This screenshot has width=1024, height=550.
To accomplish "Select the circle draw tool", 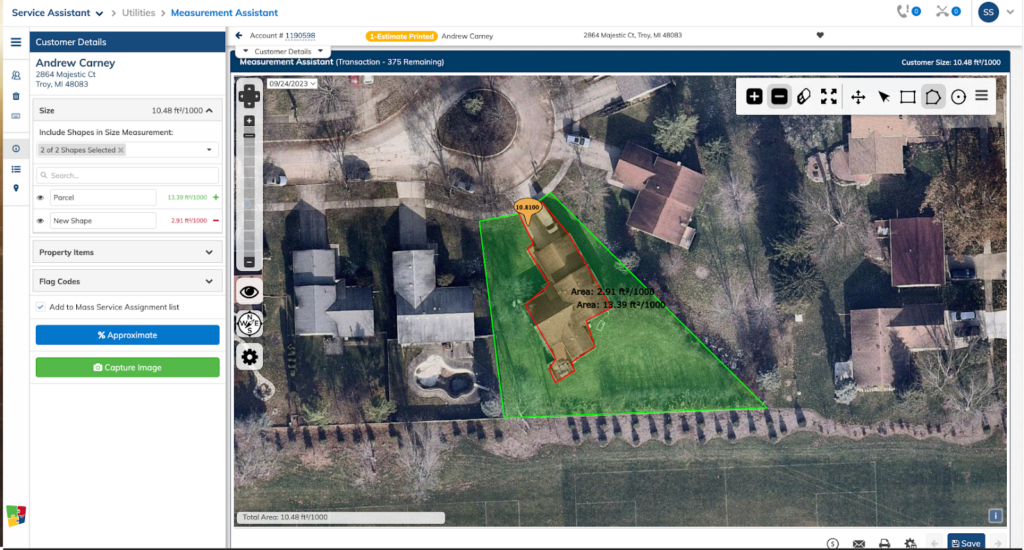I will click(x=958, y=97).
